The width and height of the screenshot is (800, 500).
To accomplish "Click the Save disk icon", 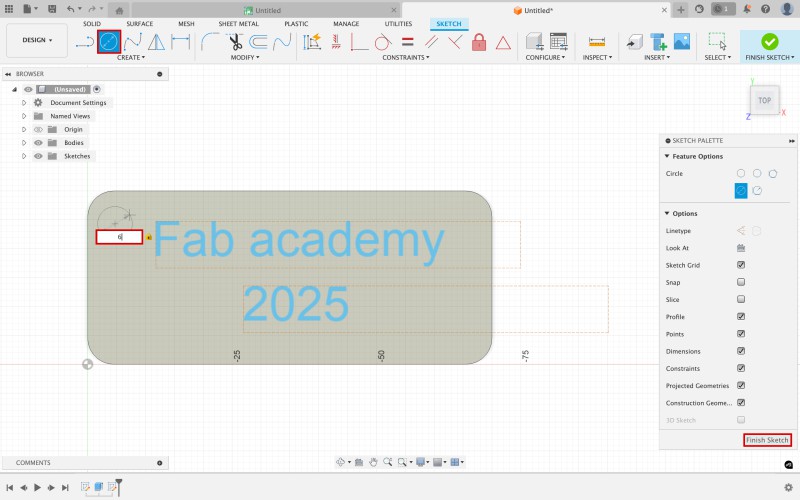I will tap(52, 9).
